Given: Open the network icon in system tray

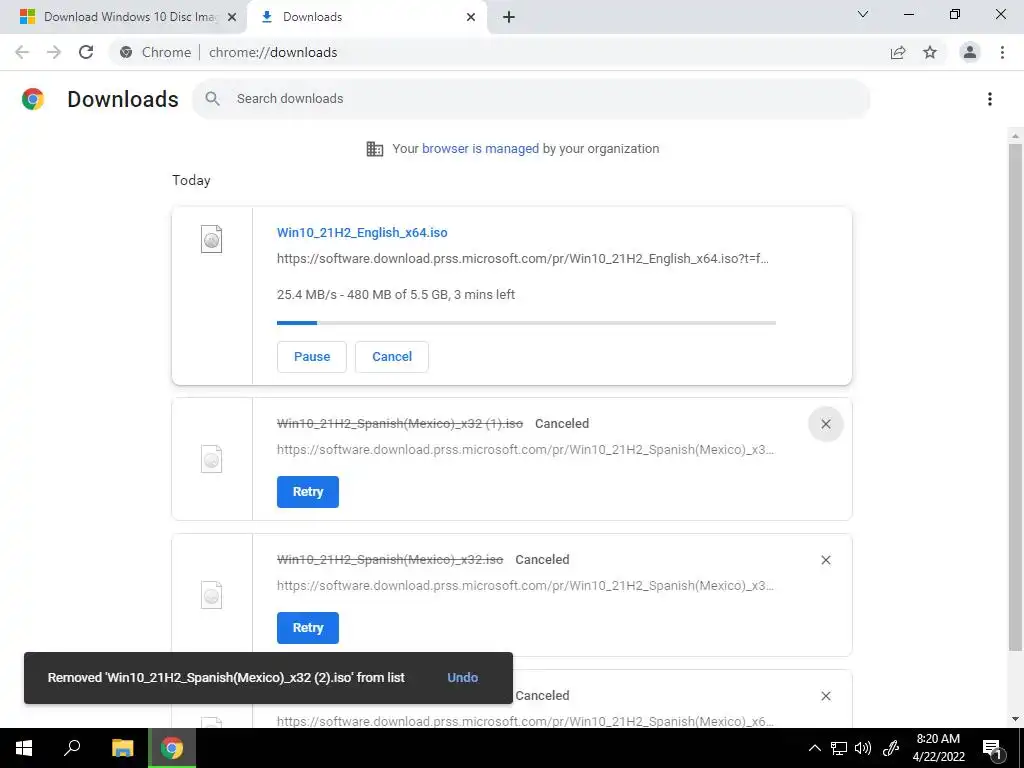Looking at the screenshot, I should (839, 748).
